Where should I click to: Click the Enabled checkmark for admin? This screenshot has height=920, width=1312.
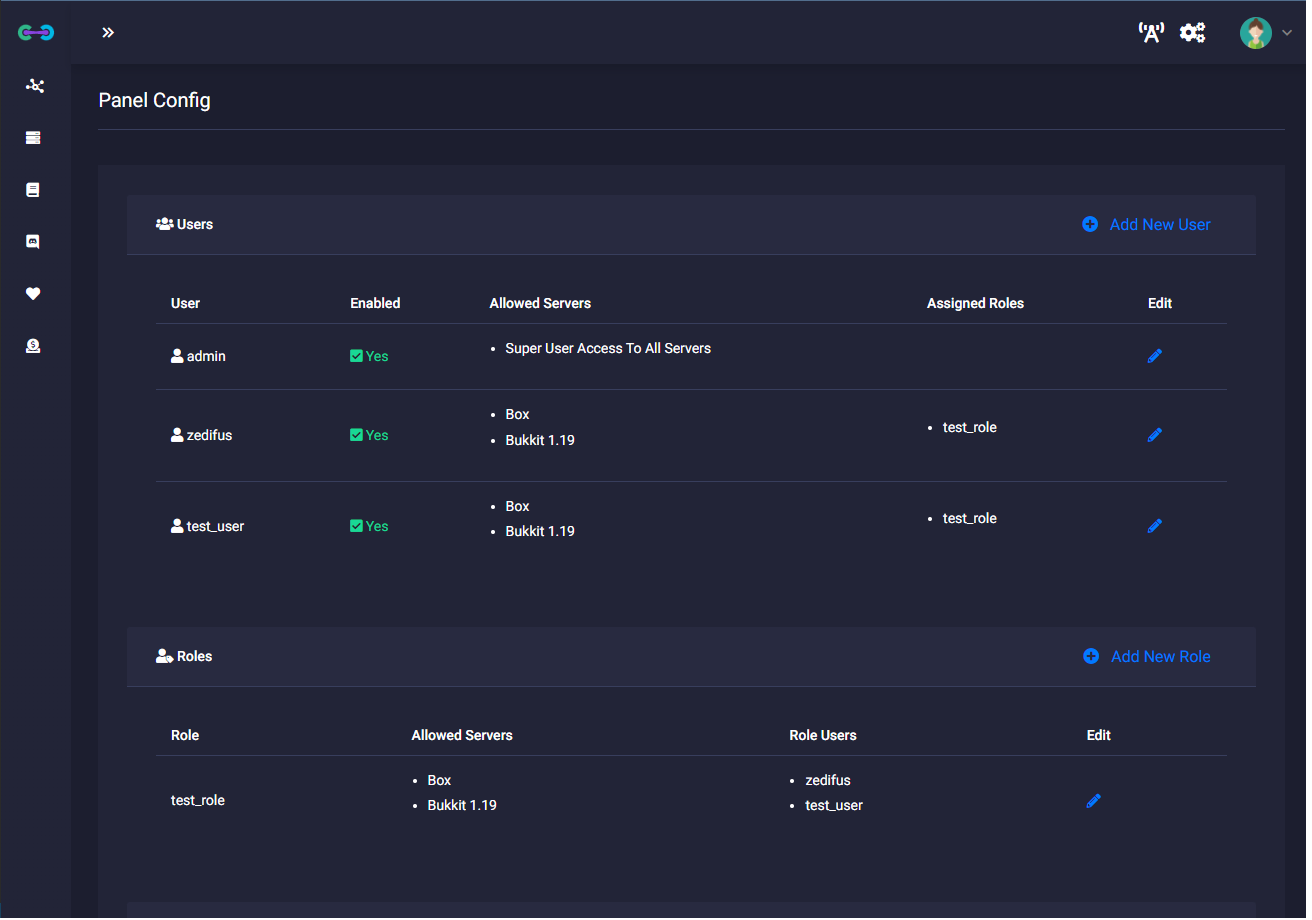[x=356, y=356]
